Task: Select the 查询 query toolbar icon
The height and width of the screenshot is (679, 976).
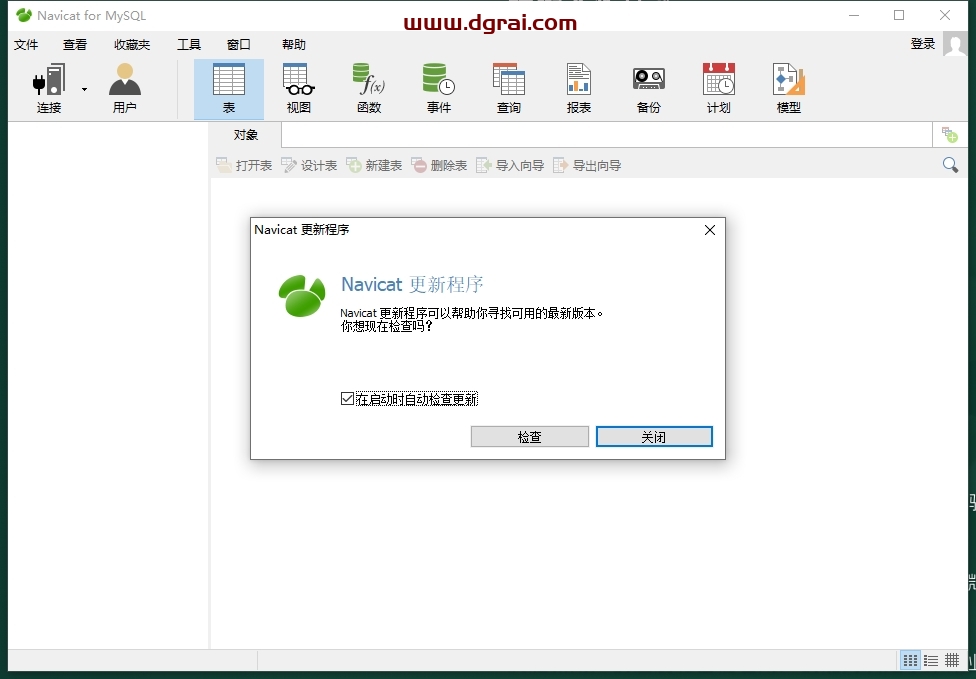Action: coord(509,88)
